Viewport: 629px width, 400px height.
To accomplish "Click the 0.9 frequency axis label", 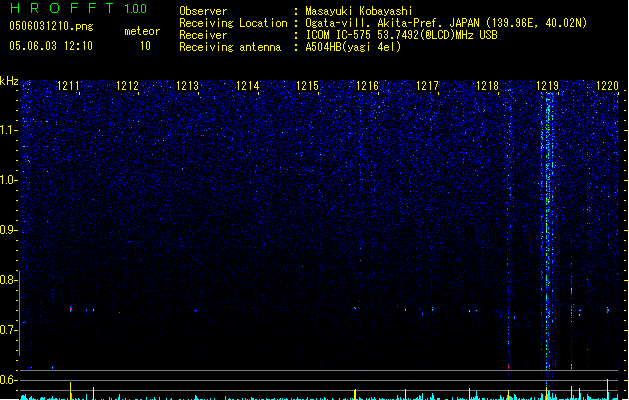I will (8, 230).
